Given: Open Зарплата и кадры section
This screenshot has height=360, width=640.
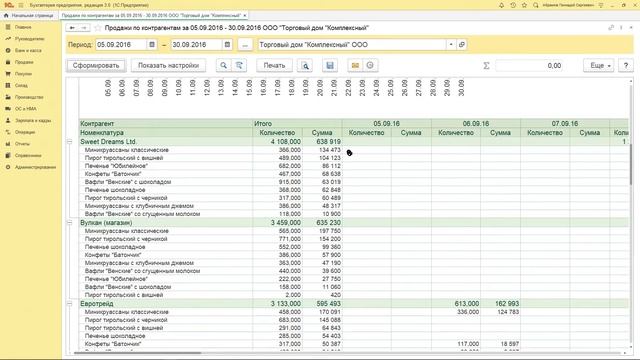Looking at the screenshot, I should 33,120.
